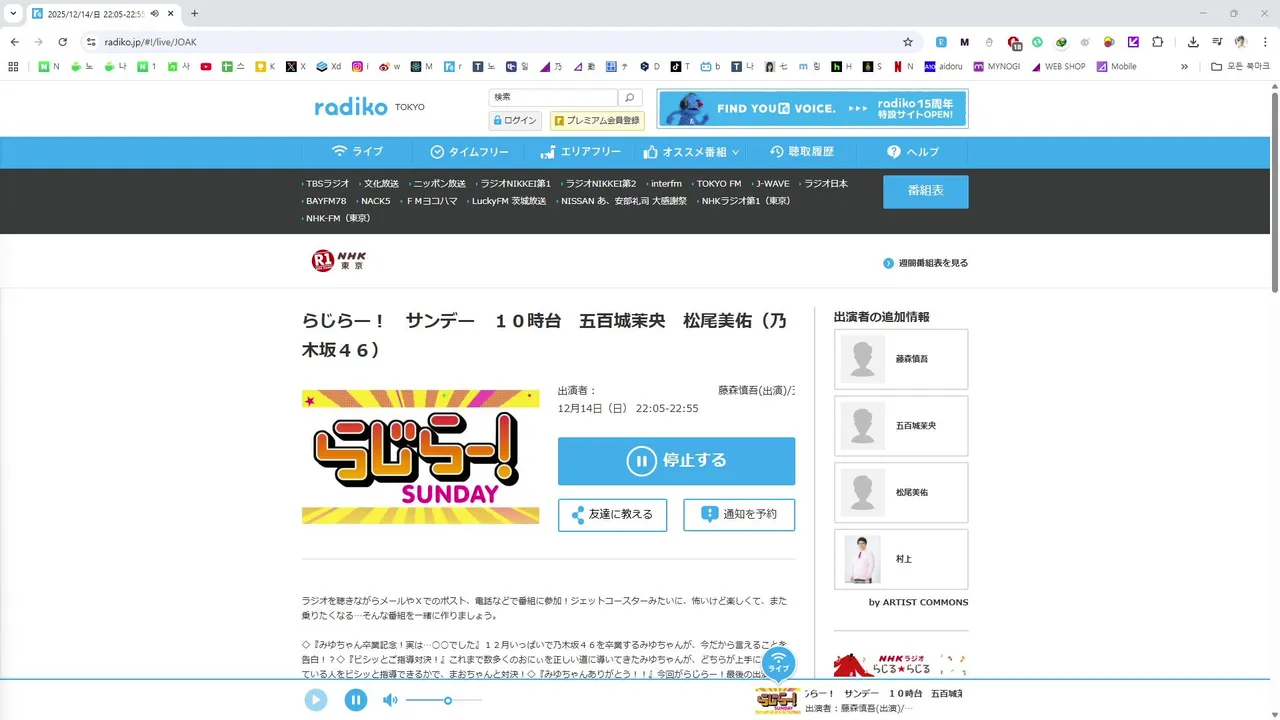This screenshot has width=1280, height=720.
Task: Open the ライブ tab
Action: (357, 152)
